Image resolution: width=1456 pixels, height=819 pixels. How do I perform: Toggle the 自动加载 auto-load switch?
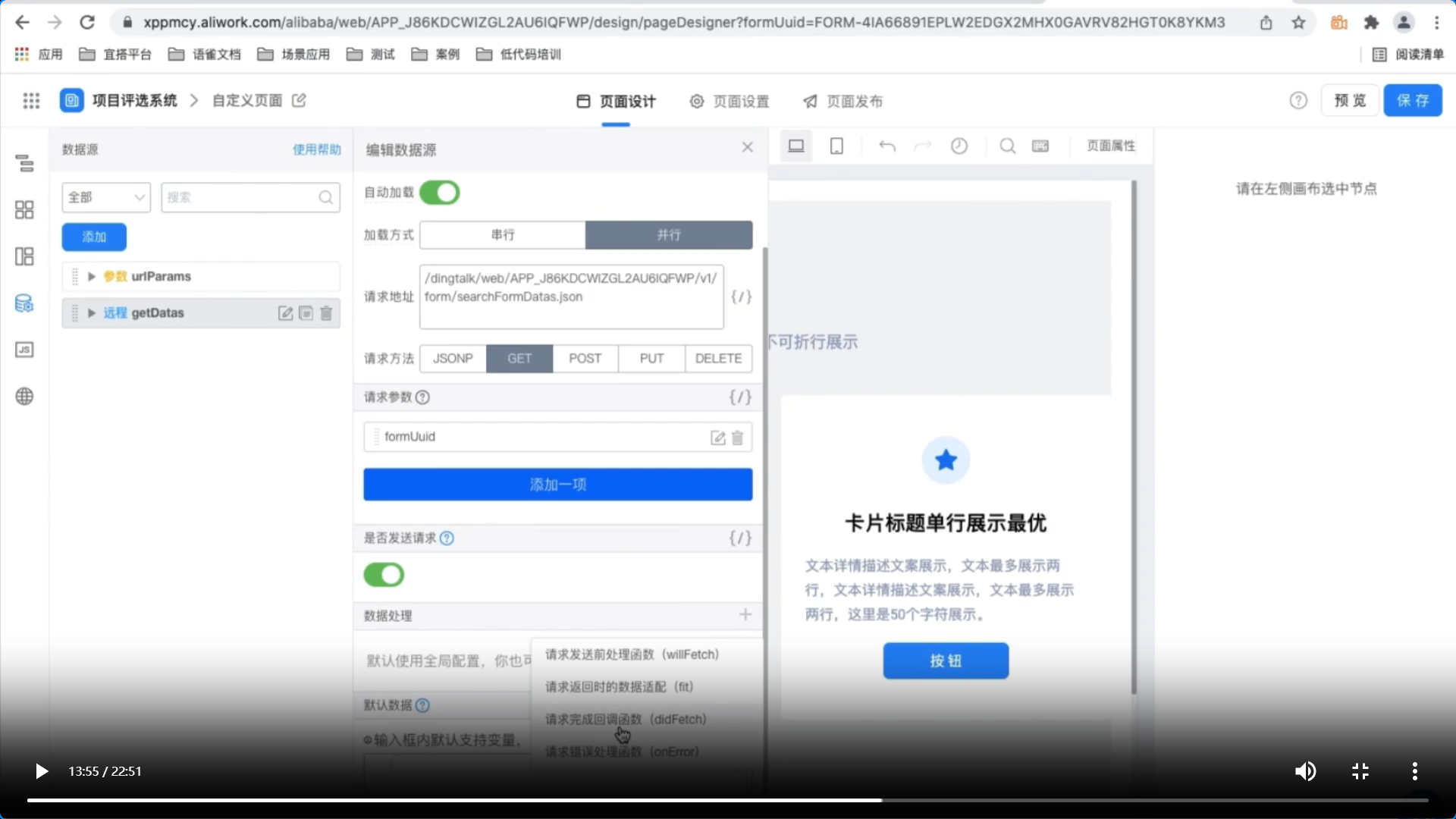click(x=440, y=193)
